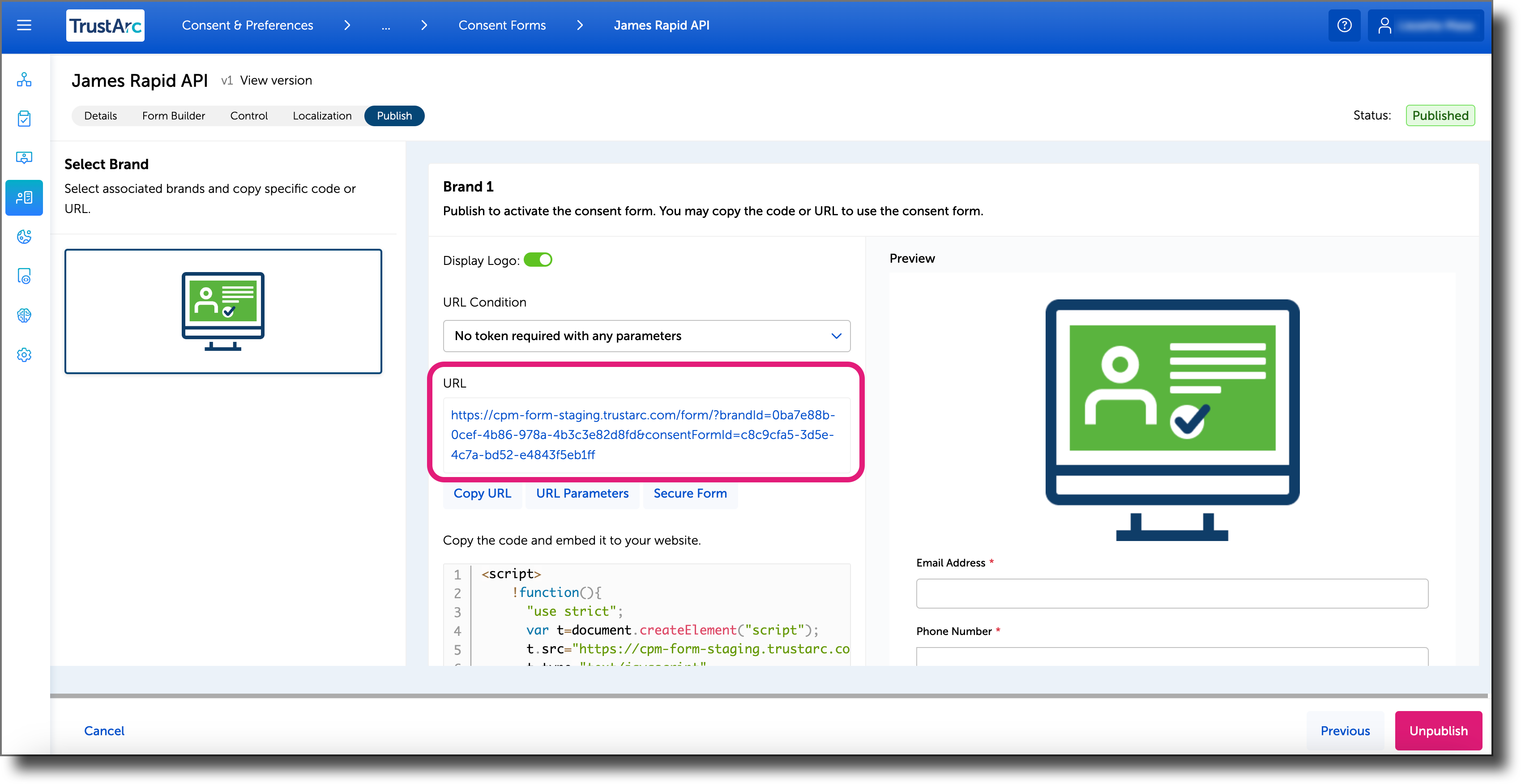The image size is (1521, 784).
Task: Click the Phone Number input field
Action: point(1172,656)
